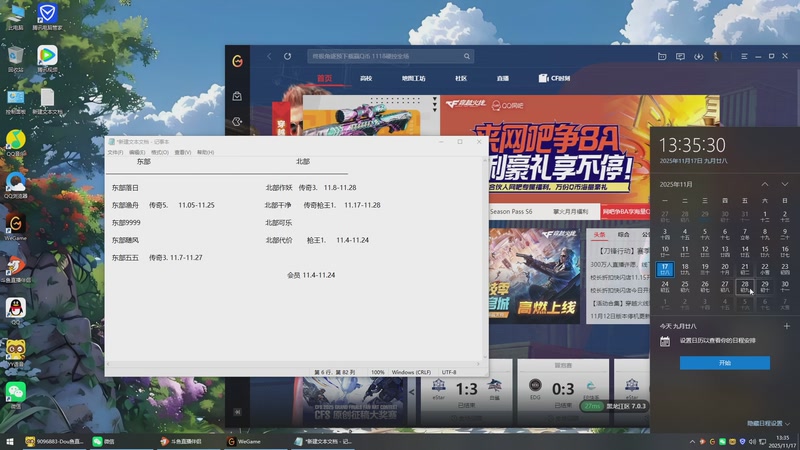Select the Season Pass S6 tab
The image size is (800, 450).
pos(511,211)
